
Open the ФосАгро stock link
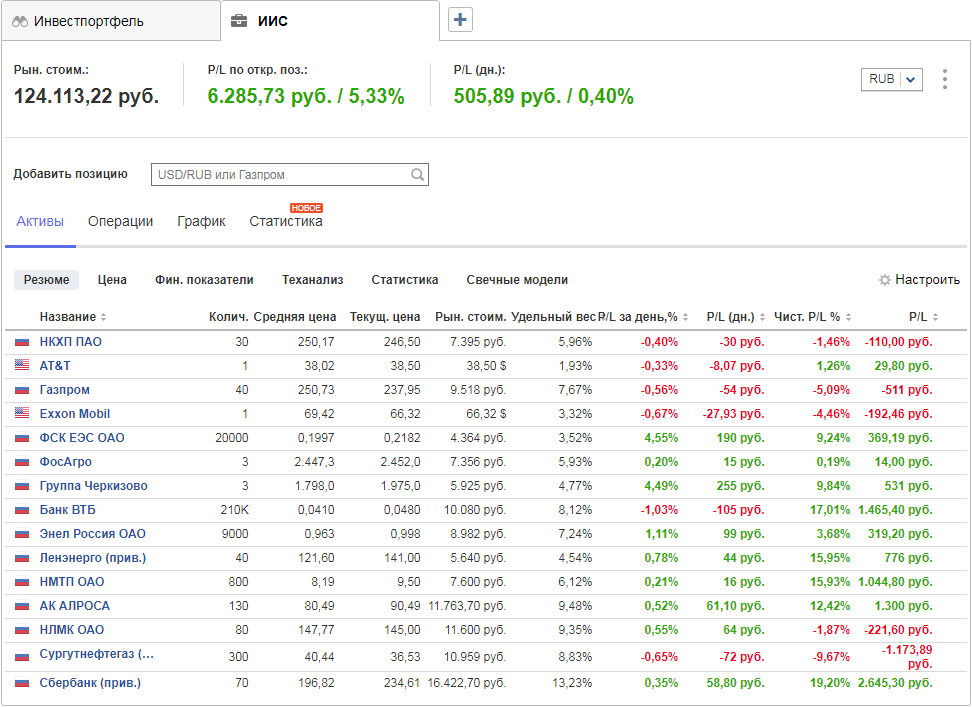pyautogui.click(x=66, y=462)
